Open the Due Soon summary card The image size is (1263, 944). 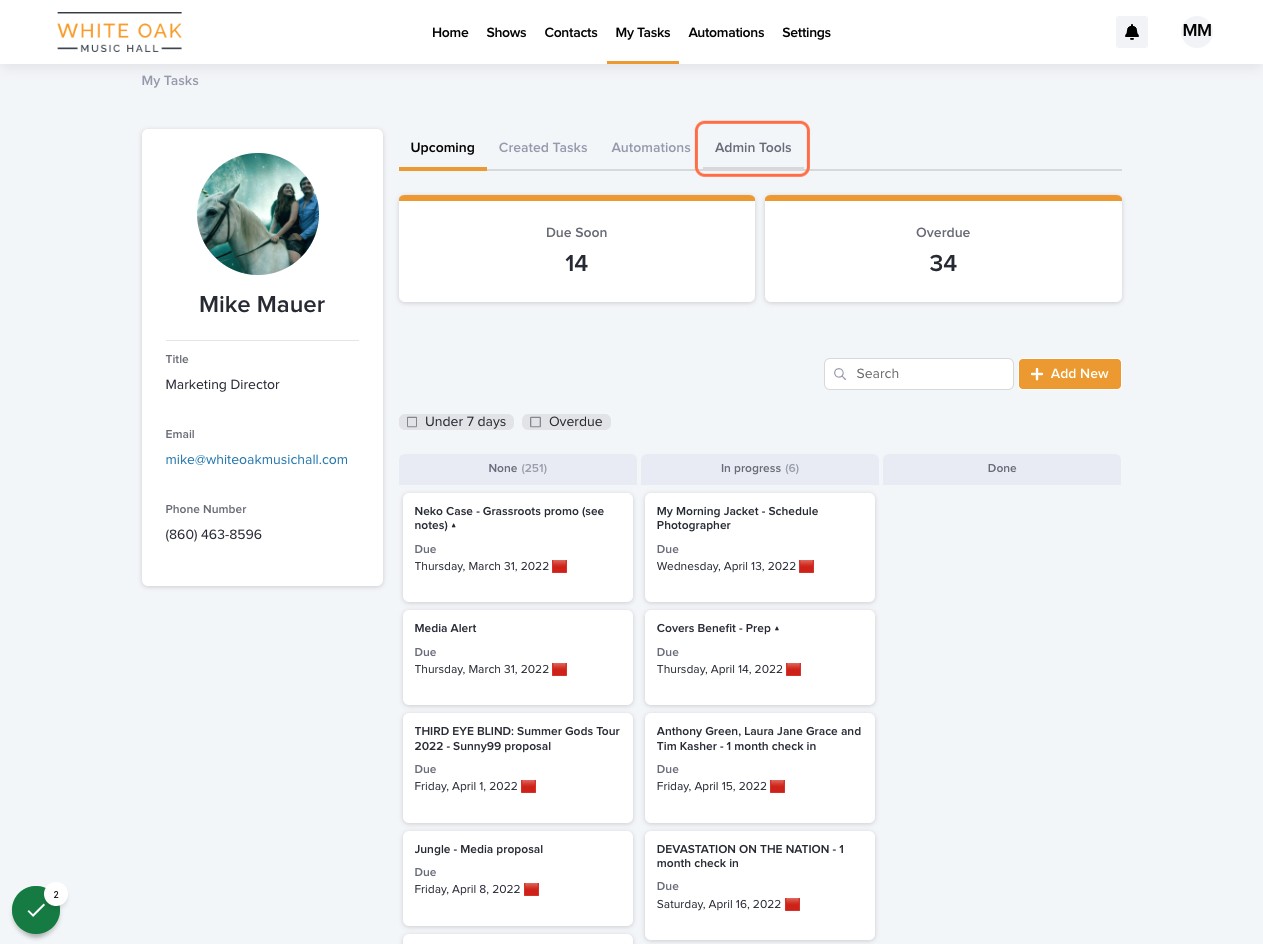577,248
